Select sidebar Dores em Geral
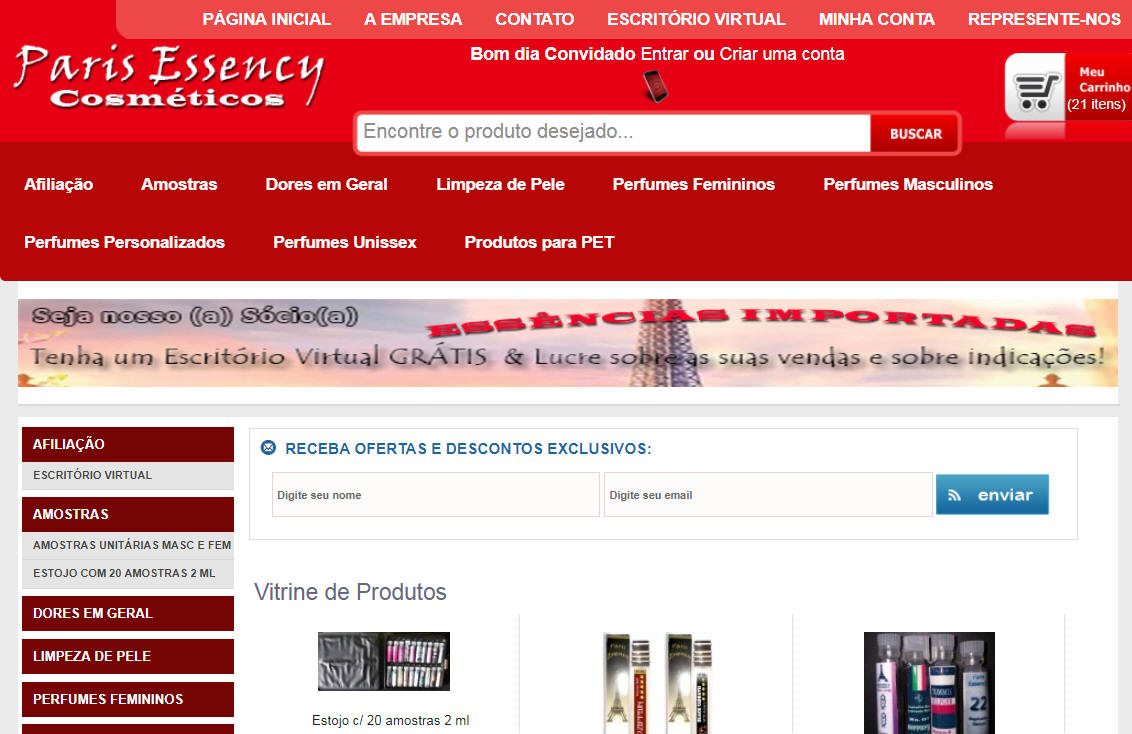This screenshot has width=1132, height=734. [x=128, y=613]
